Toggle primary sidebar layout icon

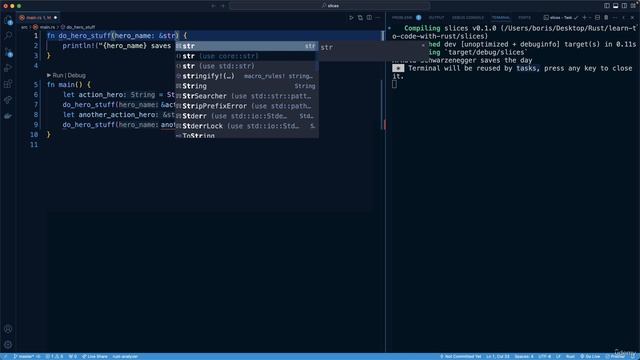pyautogui.click(x=607, y=6)
